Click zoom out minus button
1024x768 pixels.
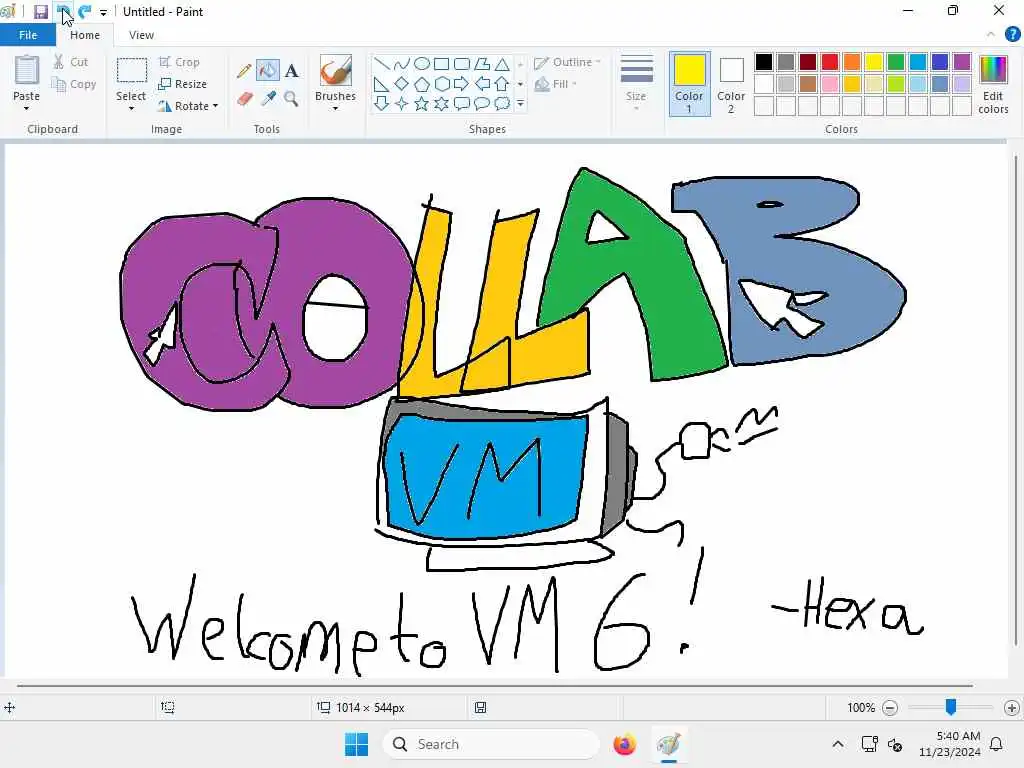pos(889,707)
